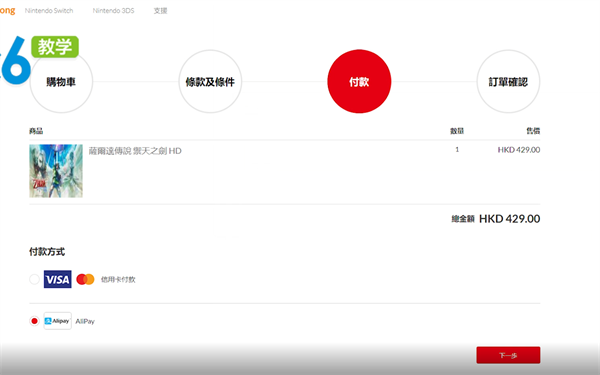Click the green 教学 badge
The width and height of the screenshot is (600, 375).
(x=55, y=47)
